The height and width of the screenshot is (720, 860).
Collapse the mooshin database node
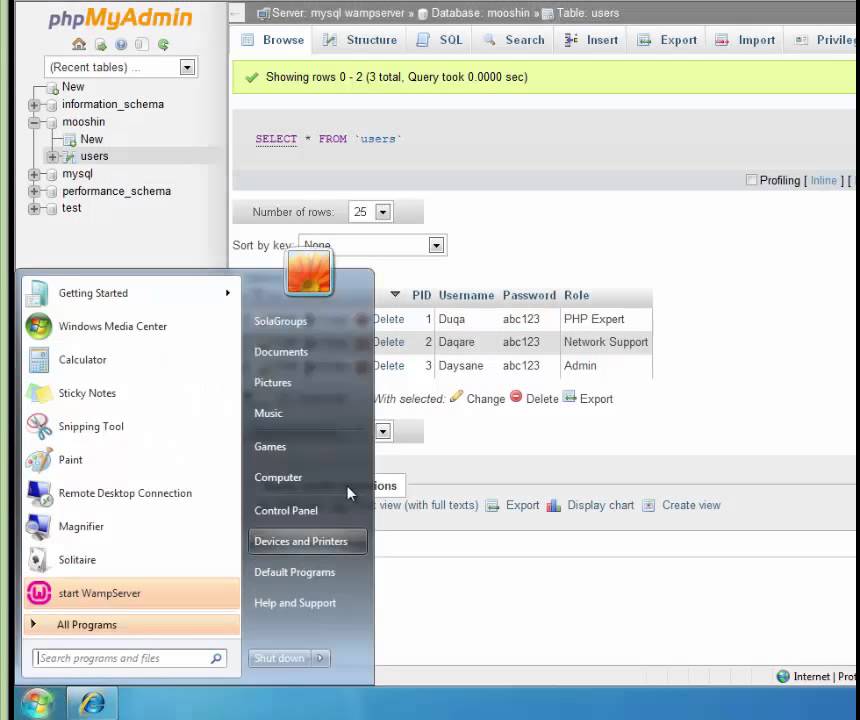[x=34, y=122]
